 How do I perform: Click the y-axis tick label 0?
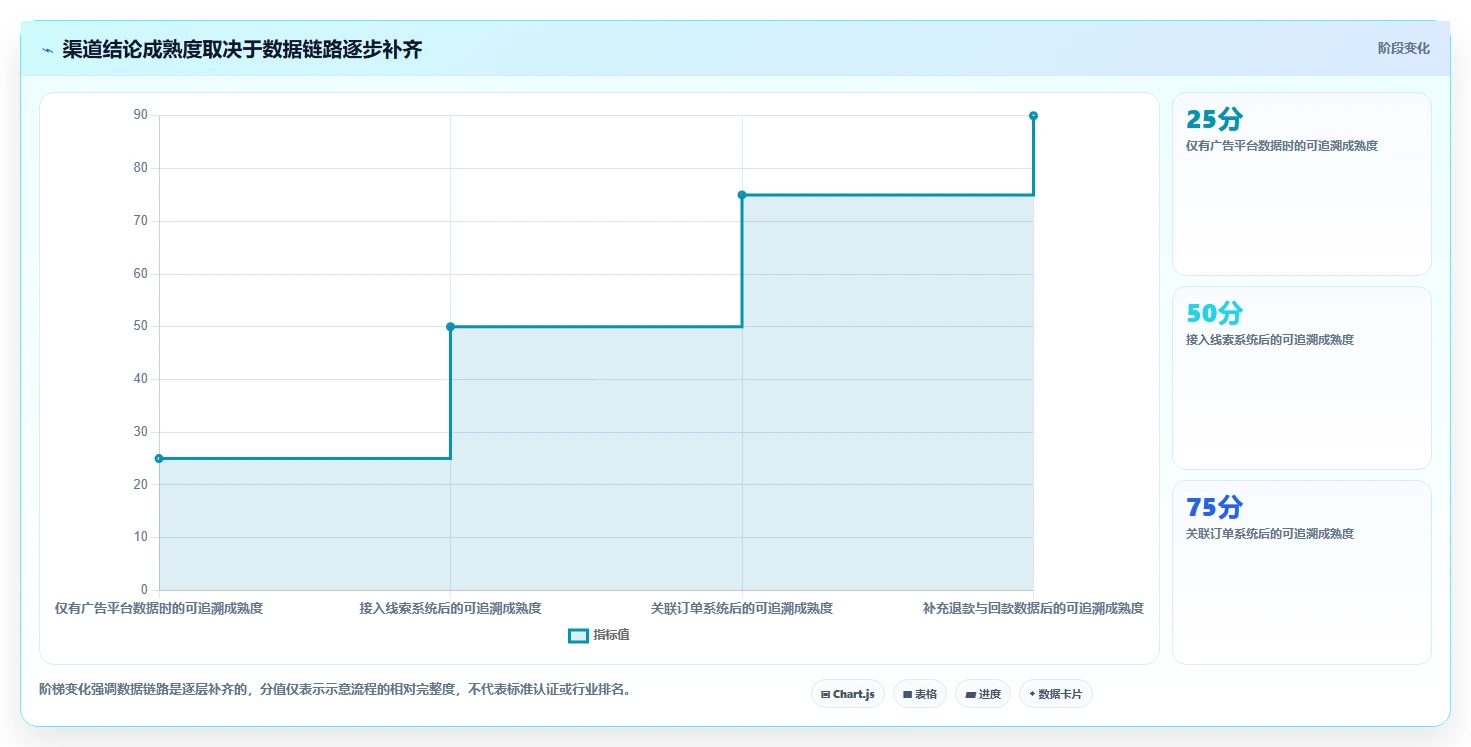pos(145,590)
